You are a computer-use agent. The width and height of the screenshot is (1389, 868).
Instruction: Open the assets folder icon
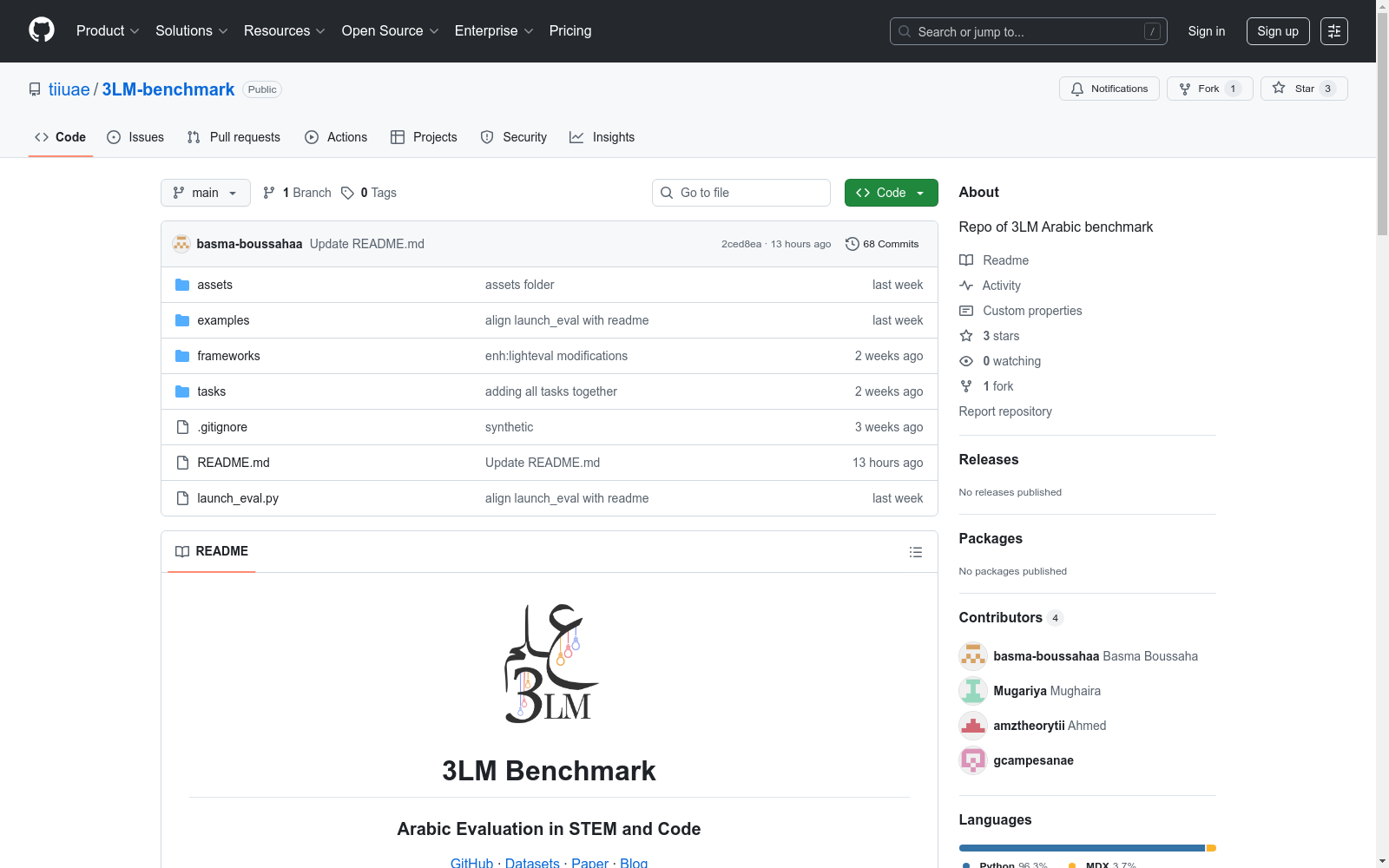182,285
